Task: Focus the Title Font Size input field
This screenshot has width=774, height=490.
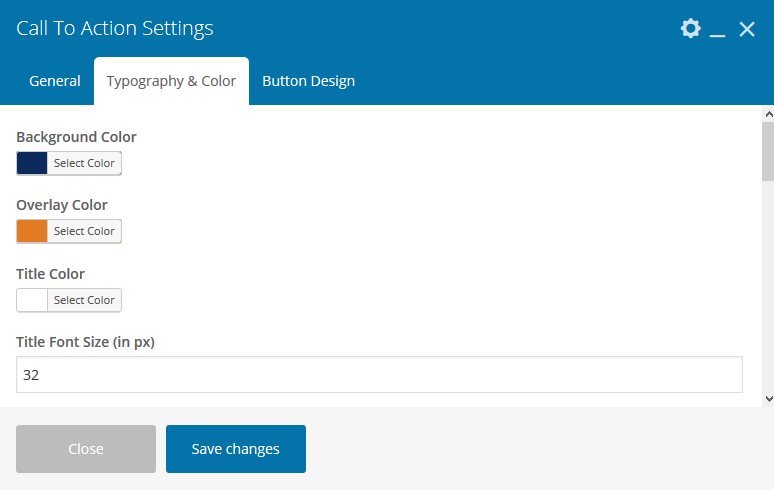Action: [379, 375]
